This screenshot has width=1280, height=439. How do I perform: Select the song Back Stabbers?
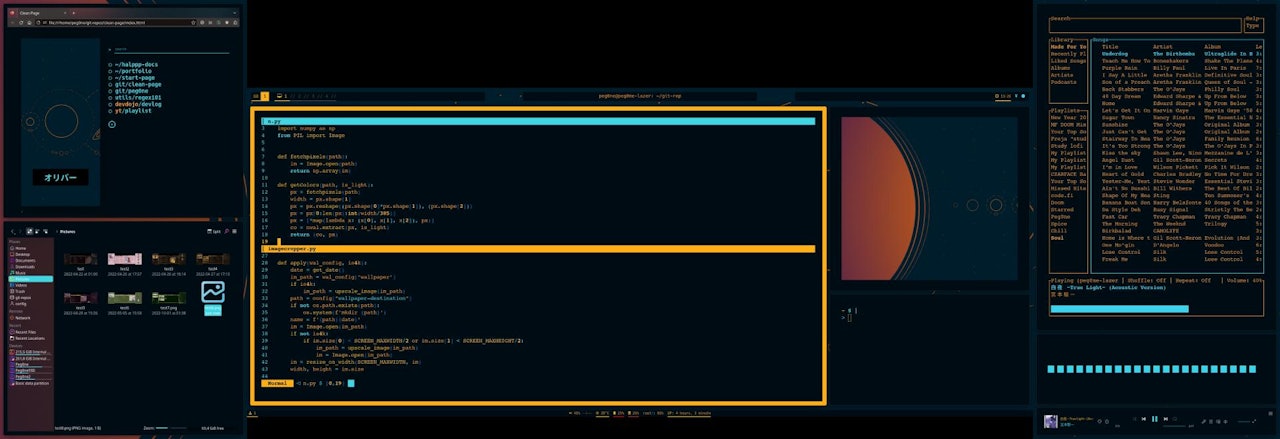click(x=1123, y=89)
